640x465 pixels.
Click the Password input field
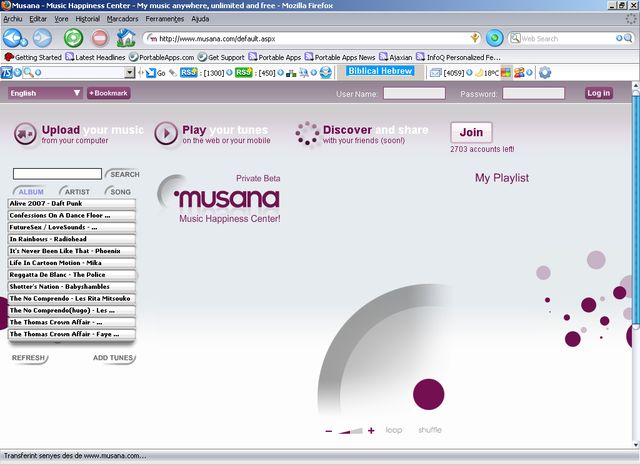(533, 93)
